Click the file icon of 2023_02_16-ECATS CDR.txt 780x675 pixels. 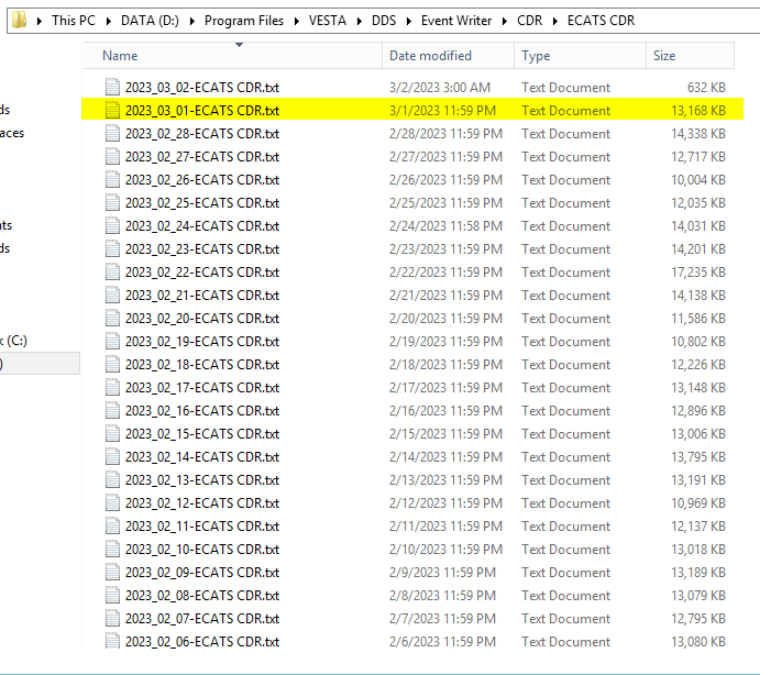point(112,410)
